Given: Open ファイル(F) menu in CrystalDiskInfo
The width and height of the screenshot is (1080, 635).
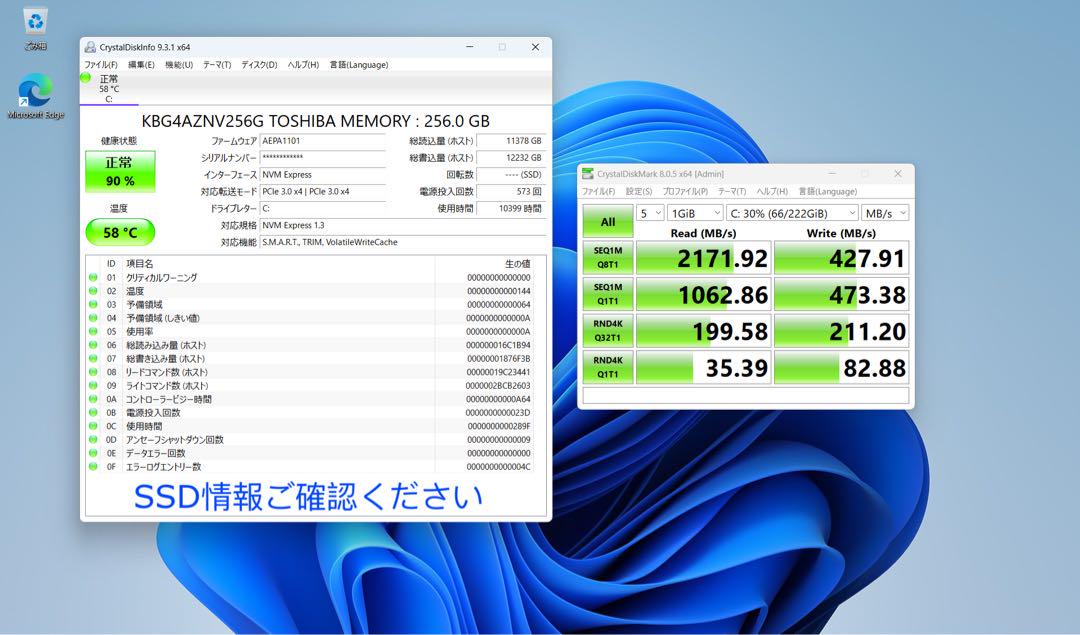Looking at the screenshot, I should 101,65.
